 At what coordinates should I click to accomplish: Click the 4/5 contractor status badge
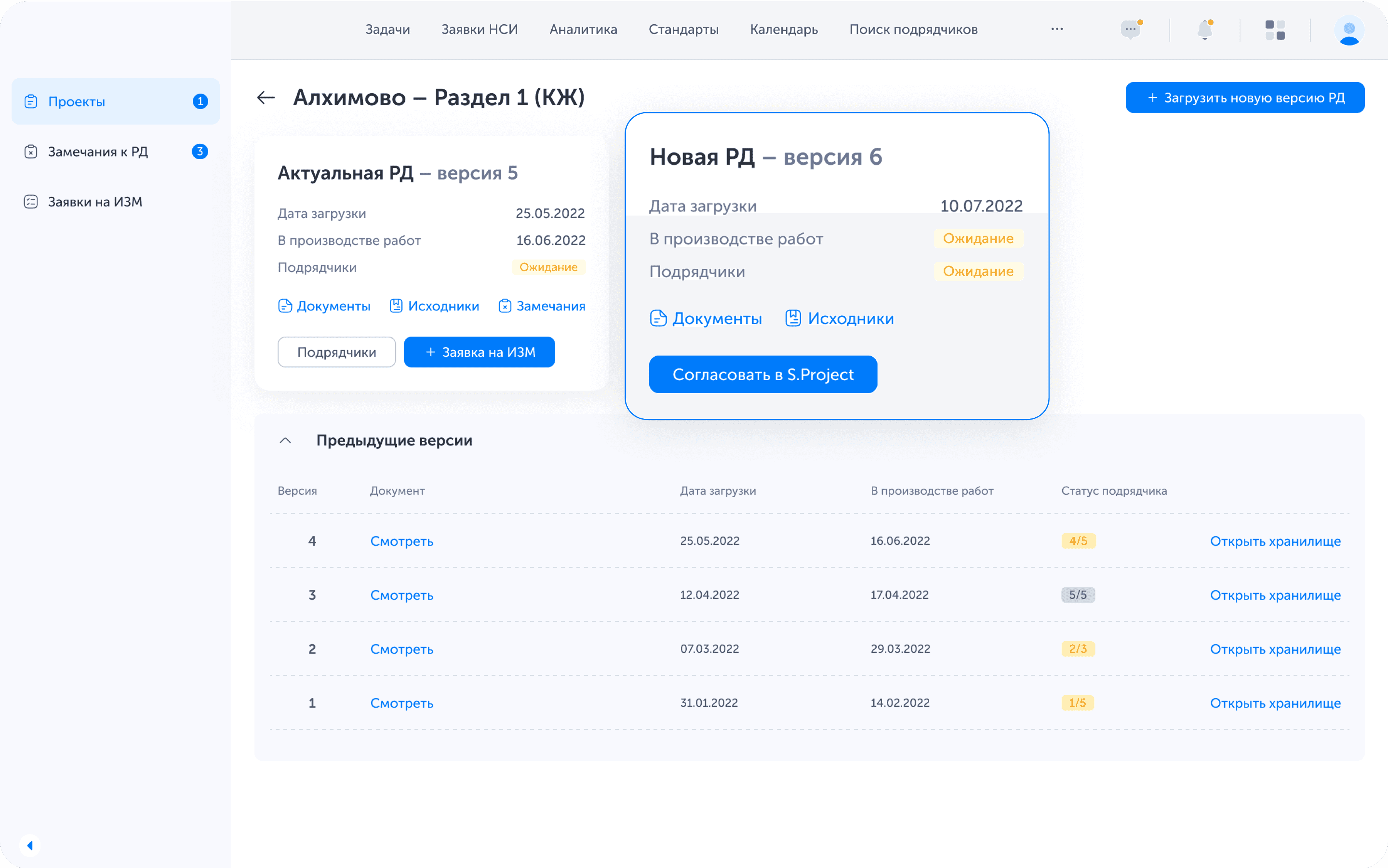coord(1078,540)
